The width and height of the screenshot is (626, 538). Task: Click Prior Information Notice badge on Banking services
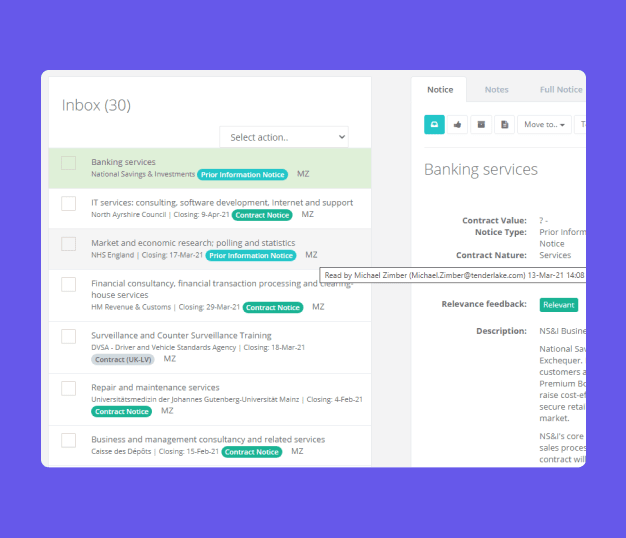[x=243, y=175]
